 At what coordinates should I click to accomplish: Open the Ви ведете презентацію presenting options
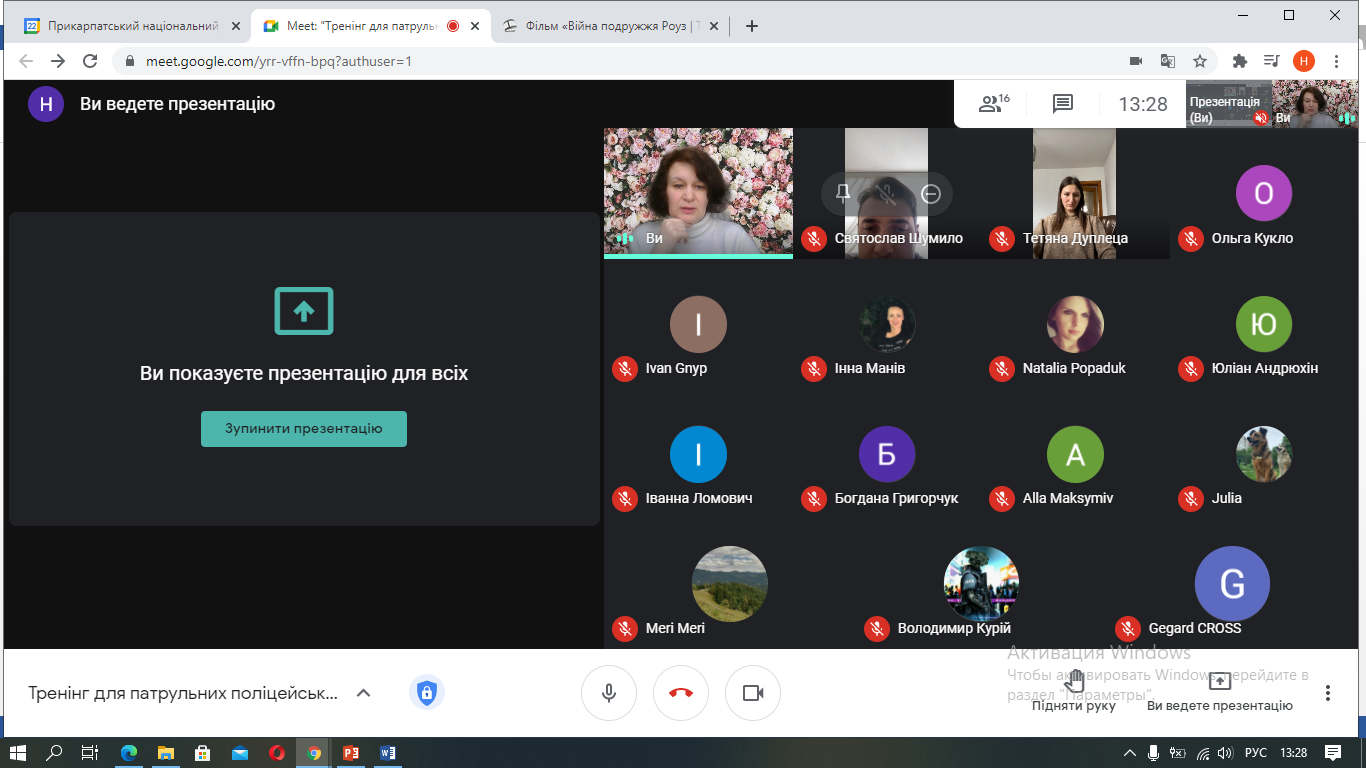click(x=1219, y=692)
